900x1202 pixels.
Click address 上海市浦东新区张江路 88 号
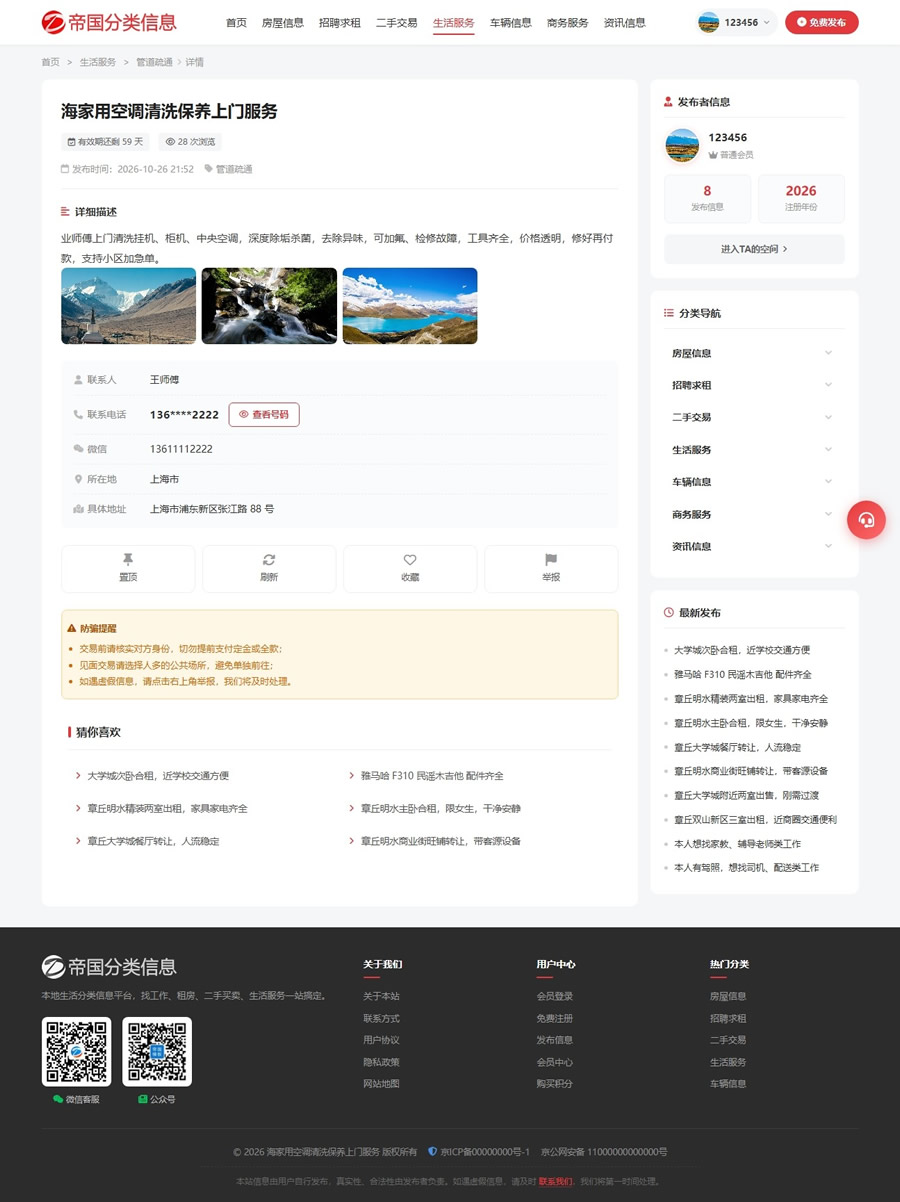212,509
